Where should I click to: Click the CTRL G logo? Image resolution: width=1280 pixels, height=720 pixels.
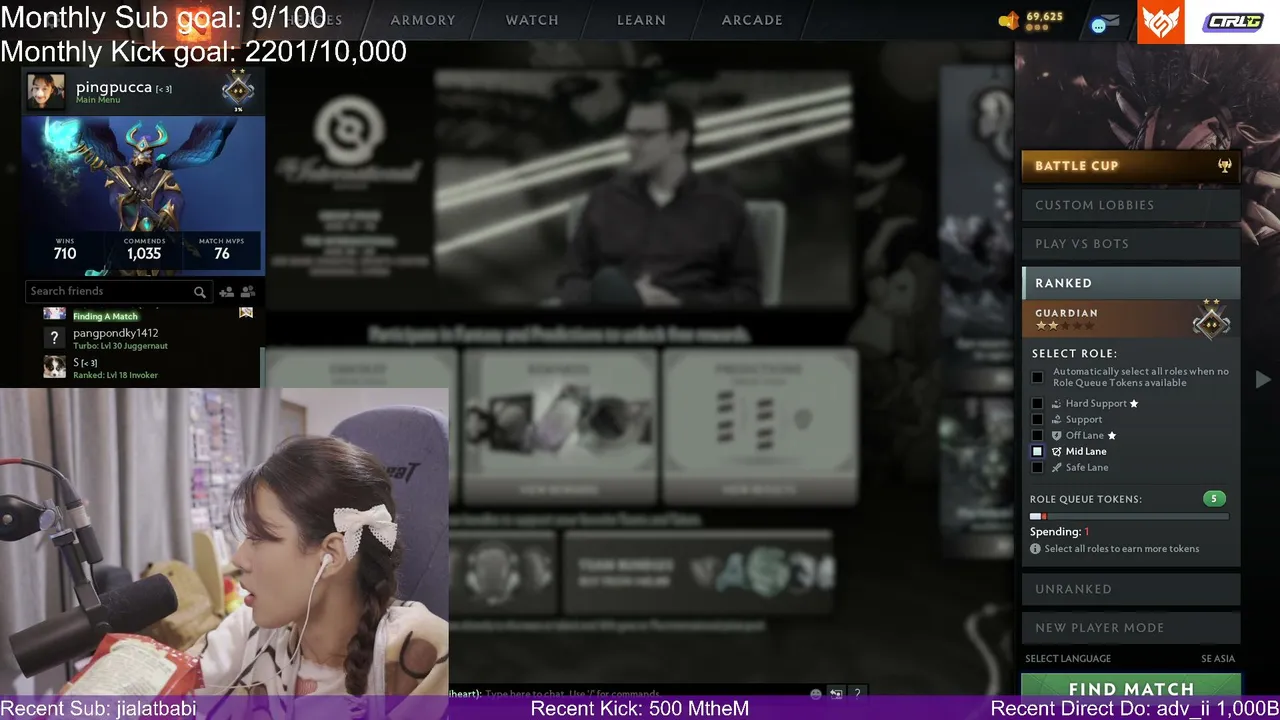click(1232, 22)
